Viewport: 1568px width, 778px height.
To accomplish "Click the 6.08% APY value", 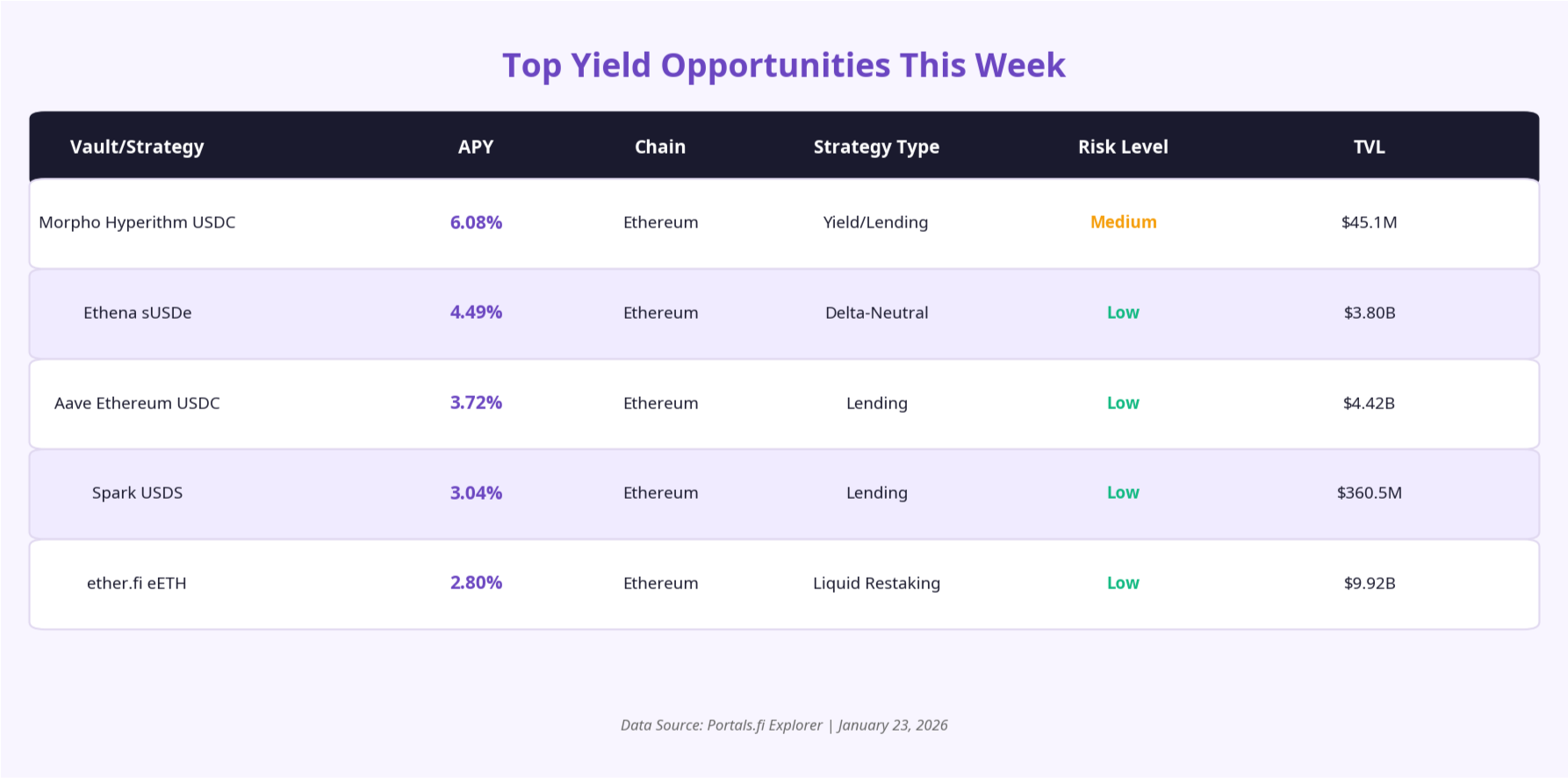I will (476, 222).
